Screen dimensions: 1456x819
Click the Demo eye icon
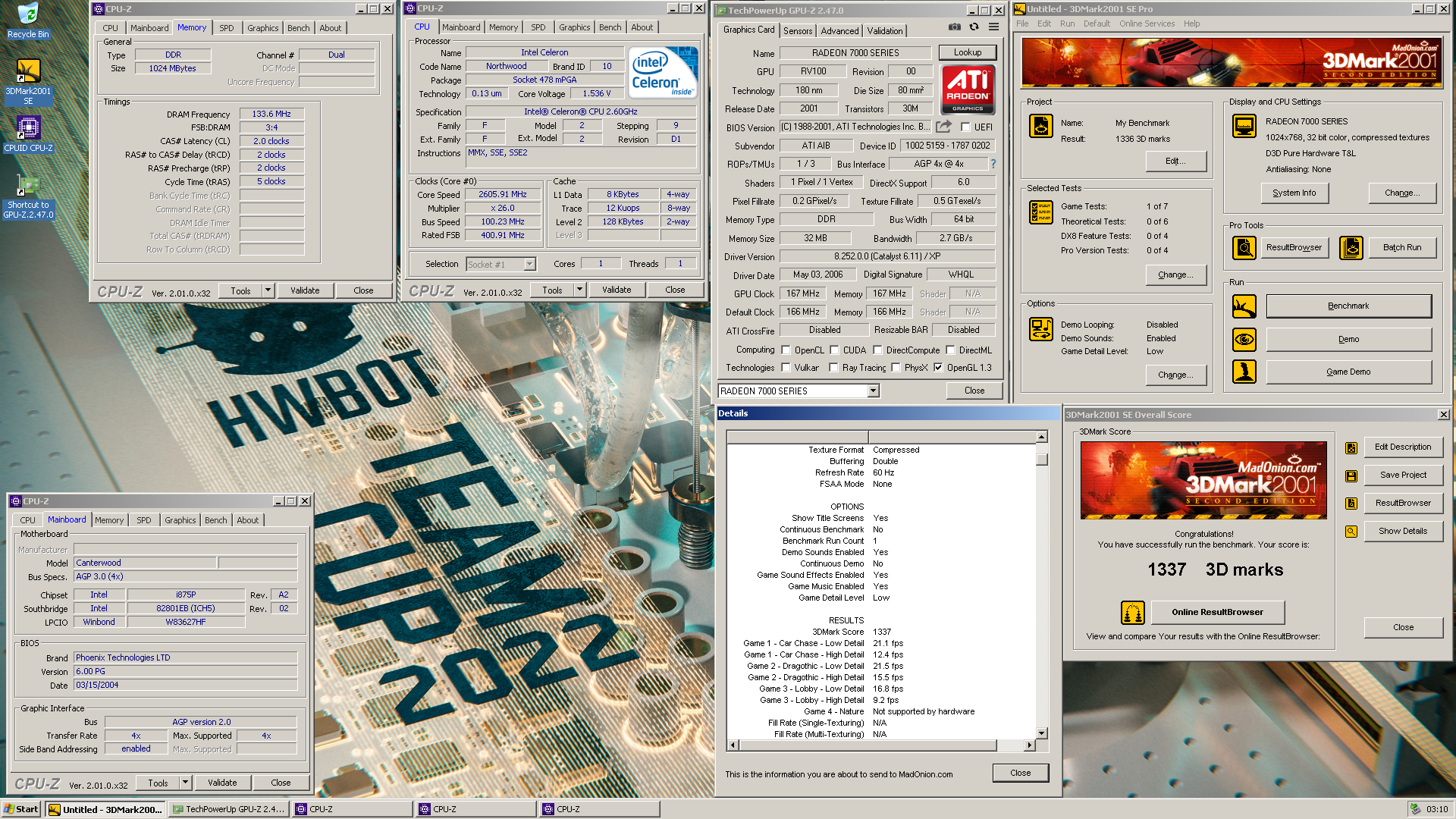[1244, 340]
